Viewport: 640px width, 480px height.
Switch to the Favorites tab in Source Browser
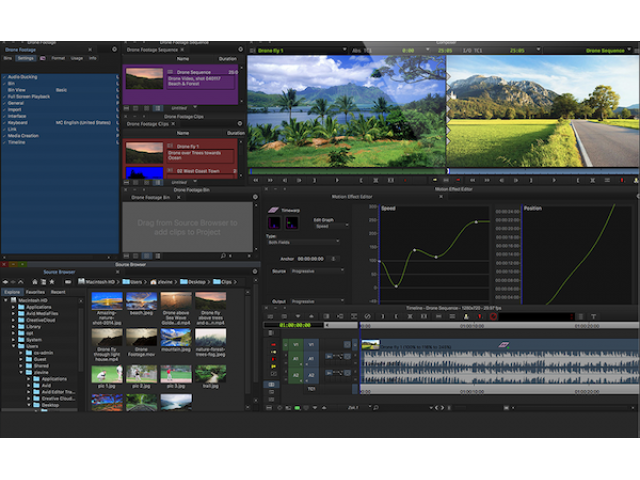click(x=35, y=292)
